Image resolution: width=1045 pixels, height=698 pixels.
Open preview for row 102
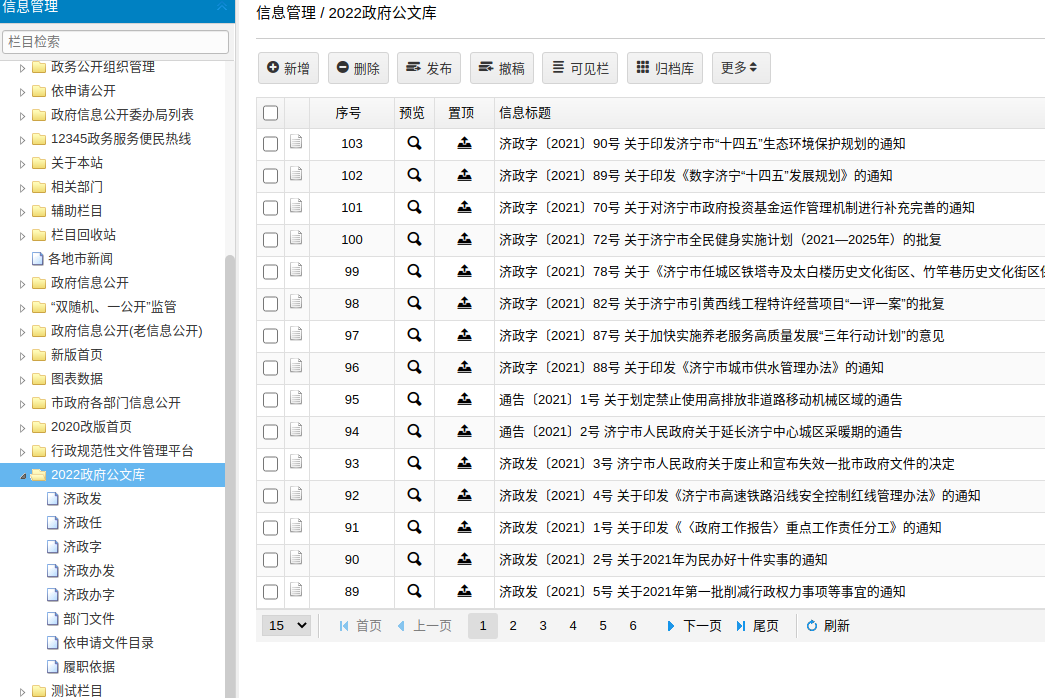tap(414, 175)
